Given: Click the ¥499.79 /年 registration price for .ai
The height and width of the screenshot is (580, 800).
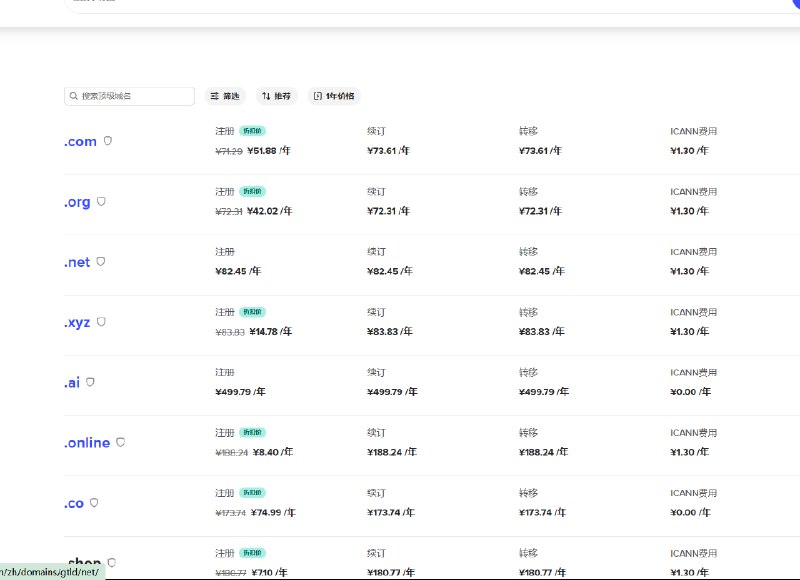Looking at the screenshot, I should [x=240, y=392].
